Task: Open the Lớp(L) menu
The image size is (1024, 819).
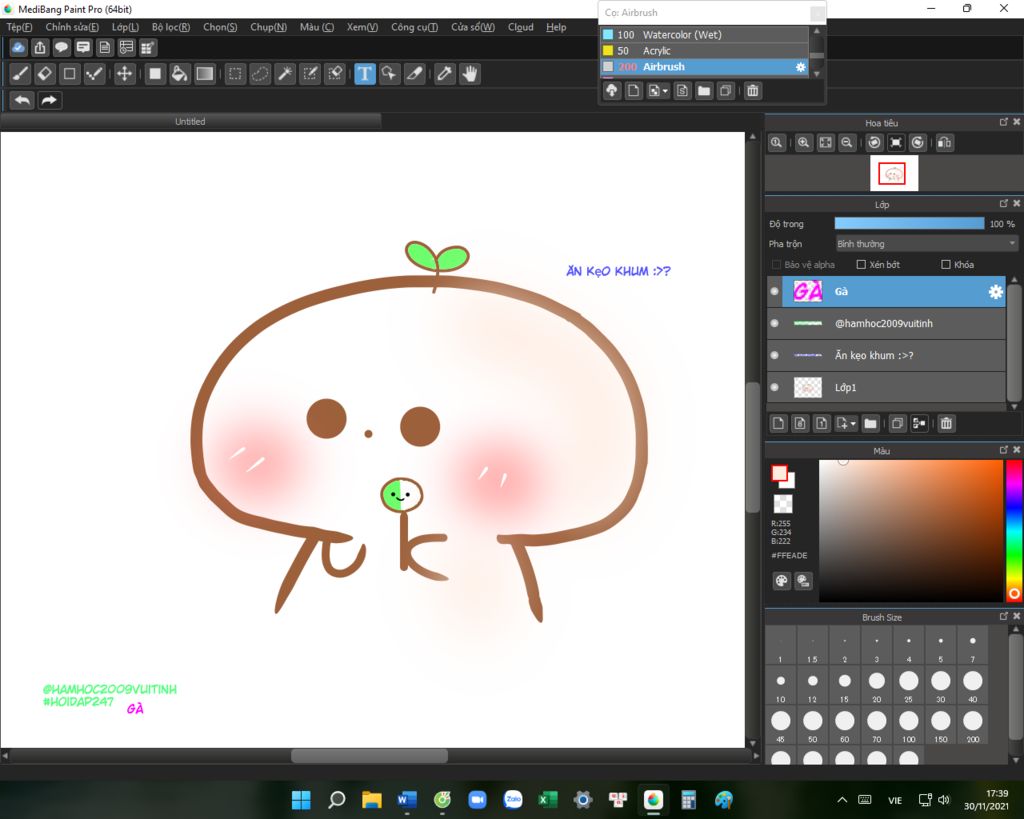Action: pos(125,27)
